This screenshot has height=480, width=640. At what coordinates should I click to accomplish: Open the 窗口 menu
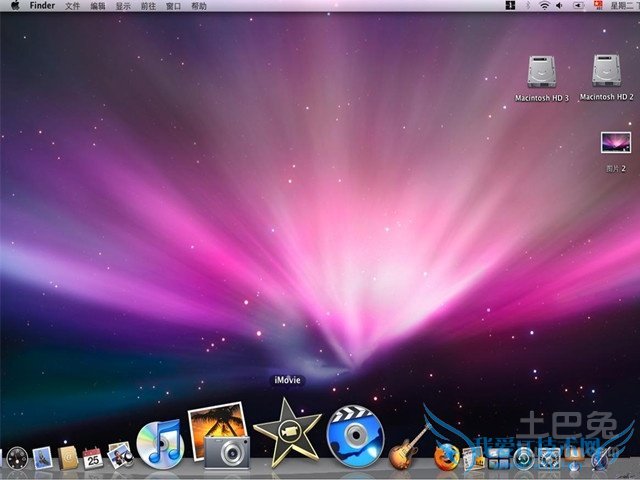(173, 6)
